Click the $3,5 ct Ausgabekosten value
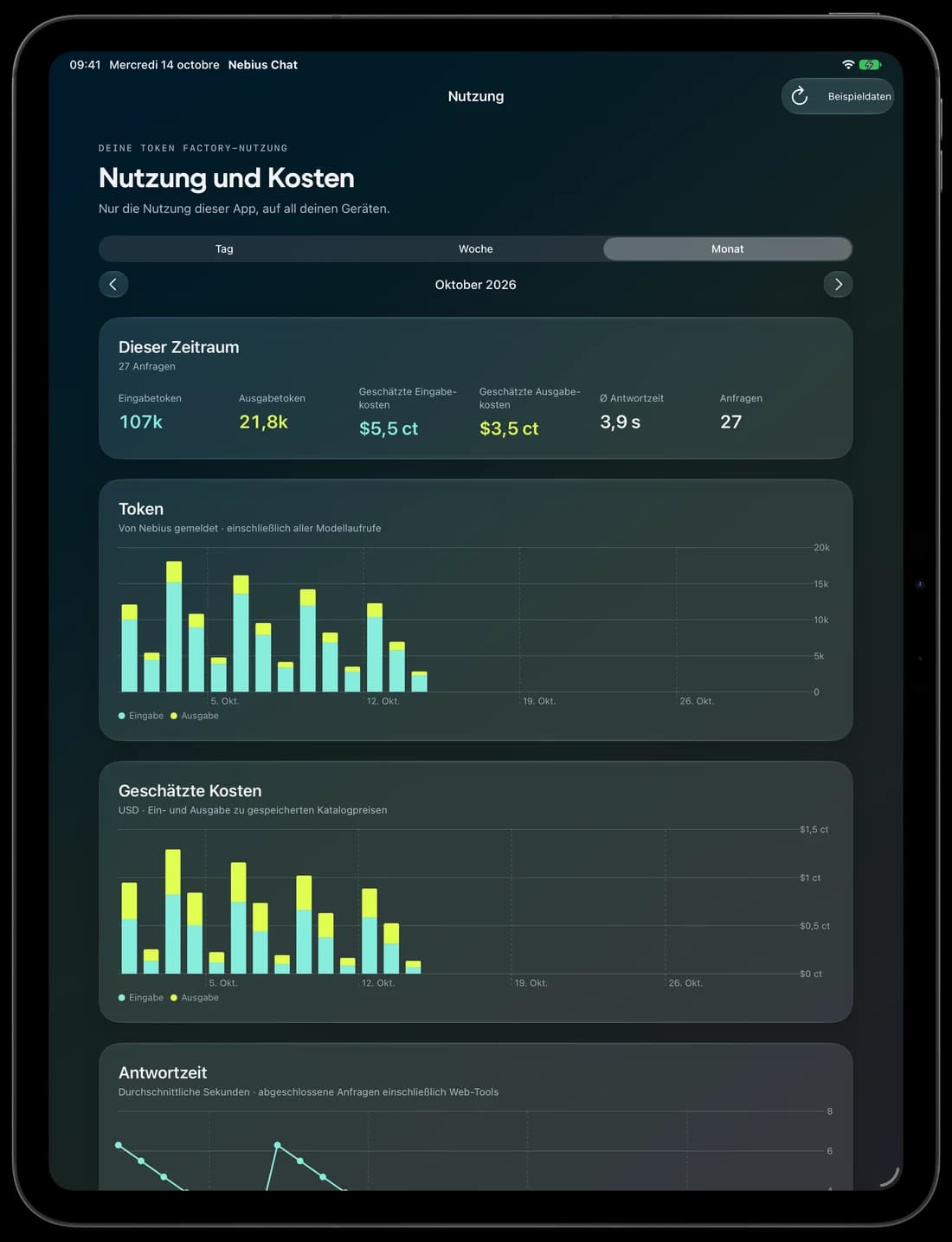952x1242 pixels. click(x=509, y=428)
